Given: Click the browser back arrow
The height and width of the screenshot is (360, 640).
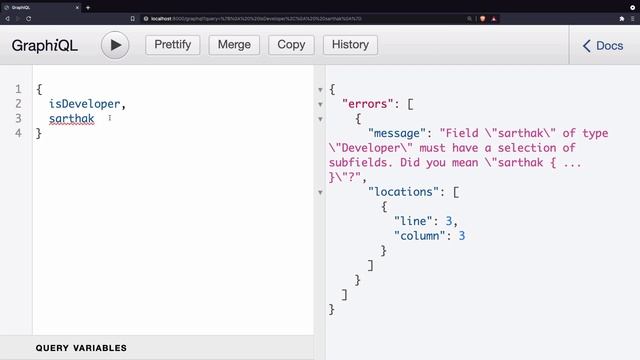Looking at the screenshot, I should tap(7, 19).
